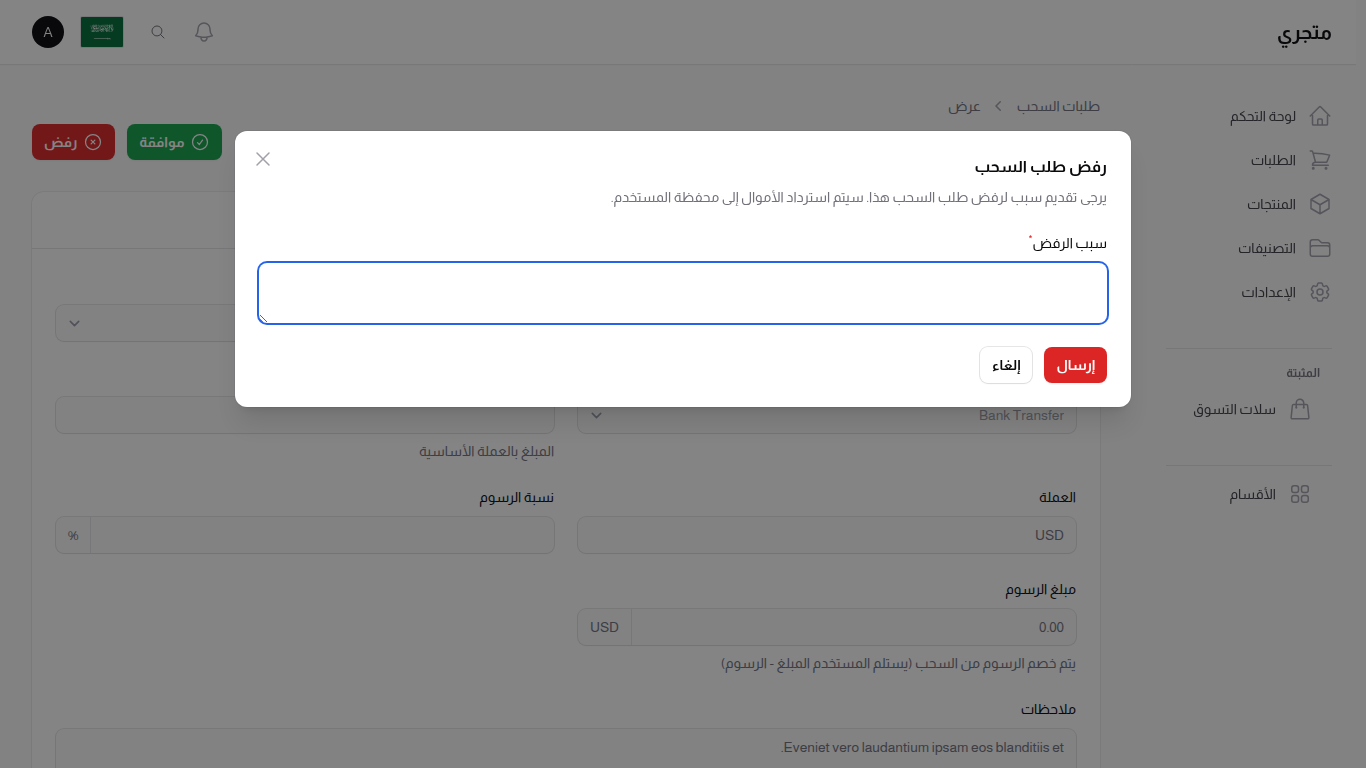The image size is (1366, 768).
Task: Select لوحة التحكم from the sidebar
Action: 1262,116
